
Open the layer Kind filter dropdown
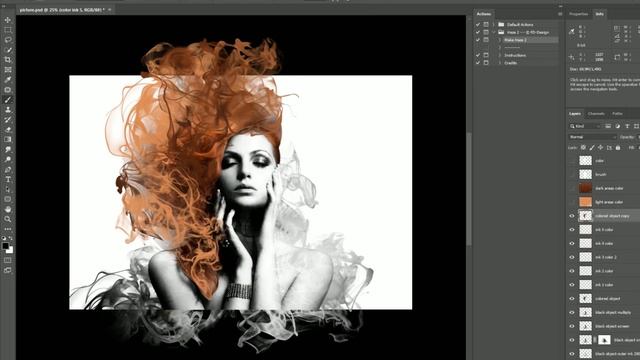click(x=586, y=126)
